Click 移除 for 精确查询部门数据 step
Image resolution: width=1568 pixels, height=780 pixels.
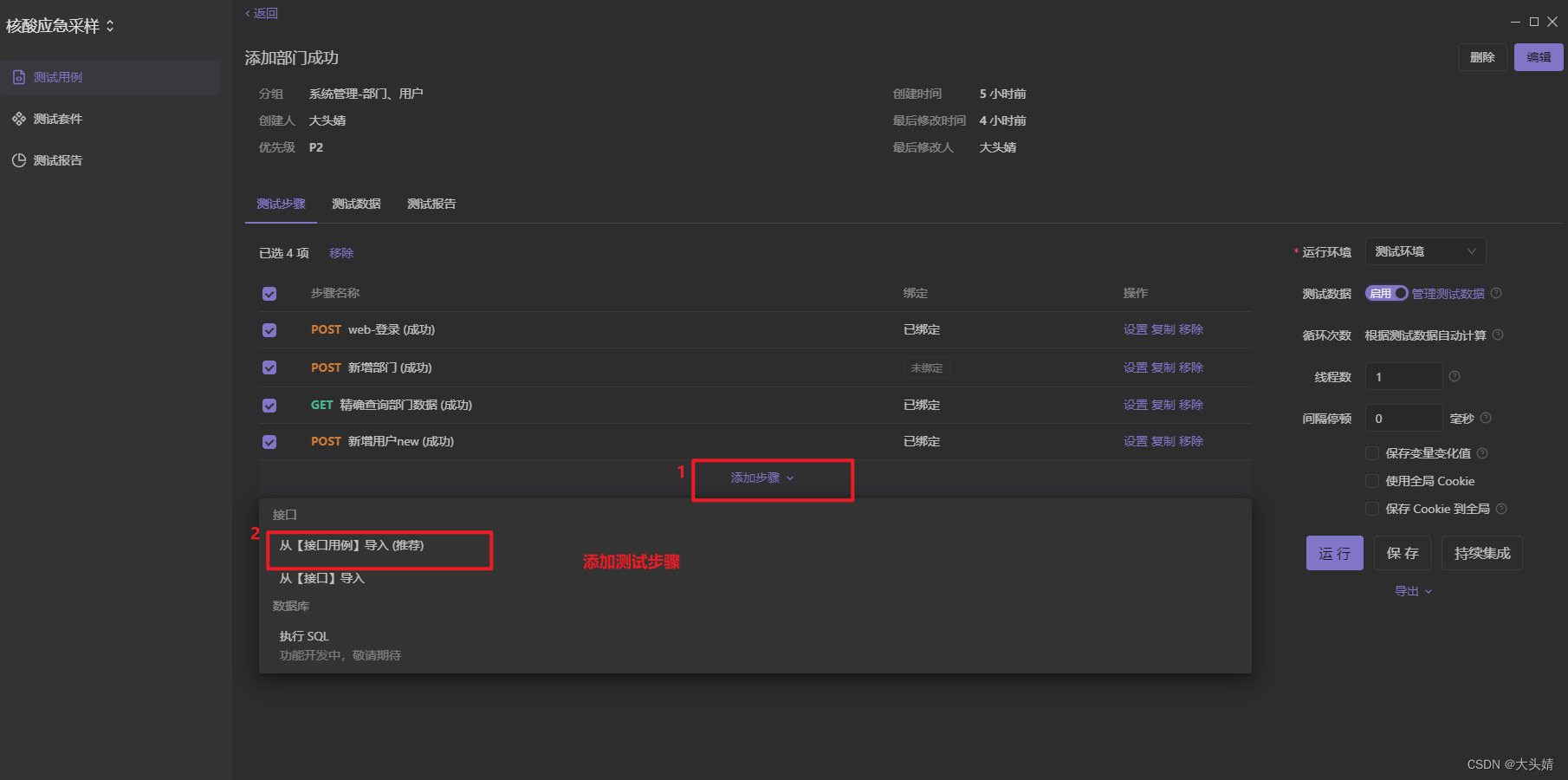(x=1191, y=405)
